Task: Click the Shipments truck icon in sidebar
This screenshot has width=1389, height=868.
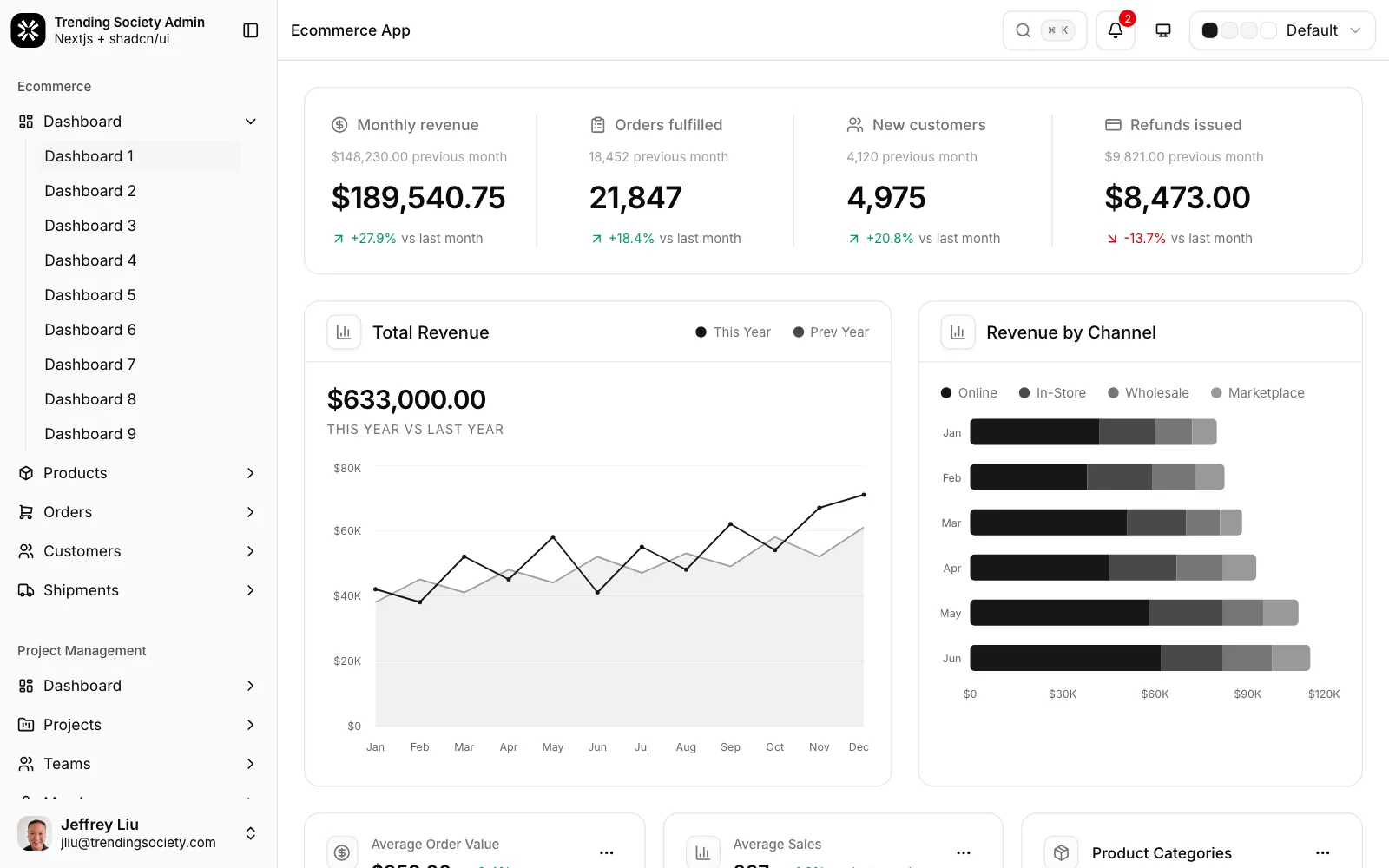Action: click(x=26, y=590)
